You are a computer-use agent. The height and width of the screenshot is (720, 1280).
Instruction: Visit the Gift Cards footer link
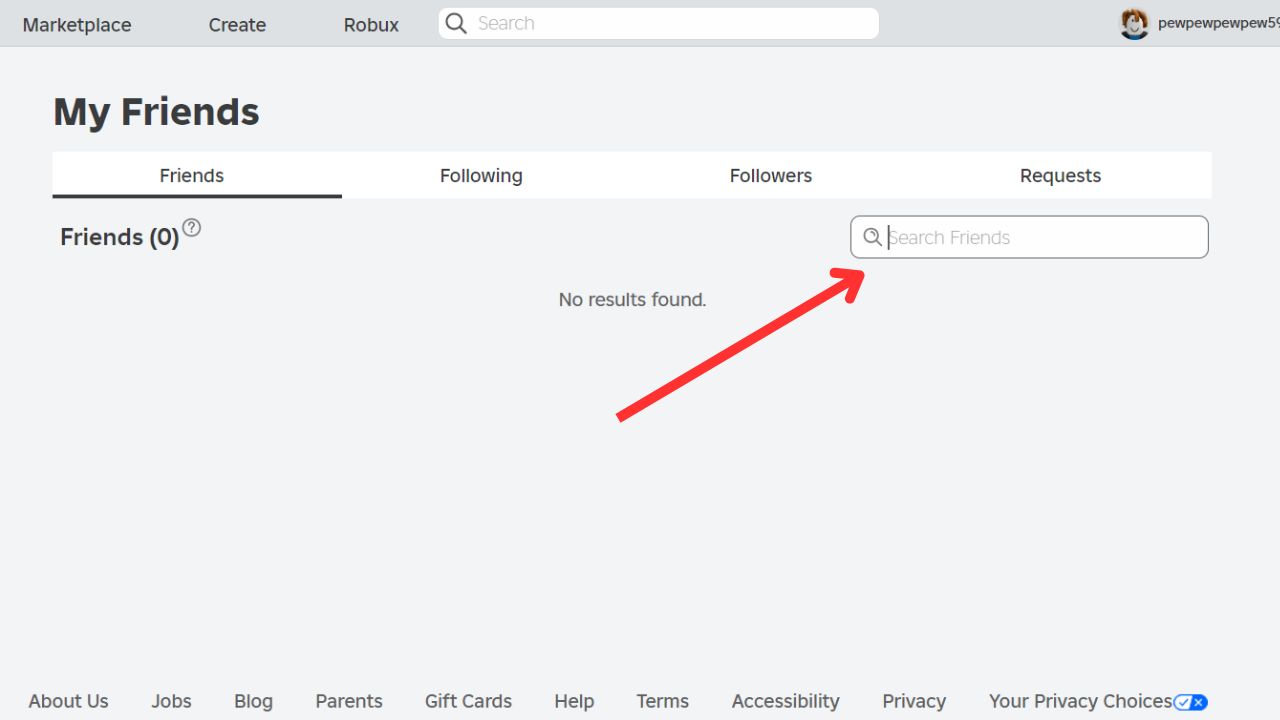(468, 701)
